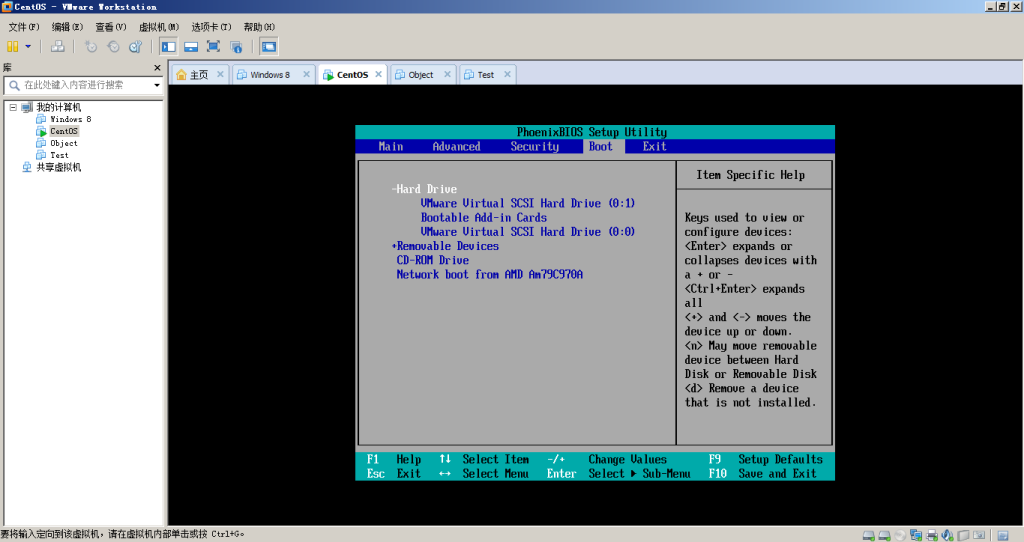Click the camera device status bar icon
The height and width of the screenshot is (542, 1024).
tap(979, 535)
